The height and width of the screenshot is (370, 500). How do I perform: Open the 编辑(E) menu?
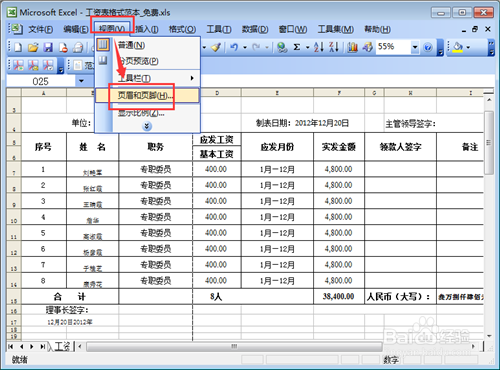(x=76, y=29)
